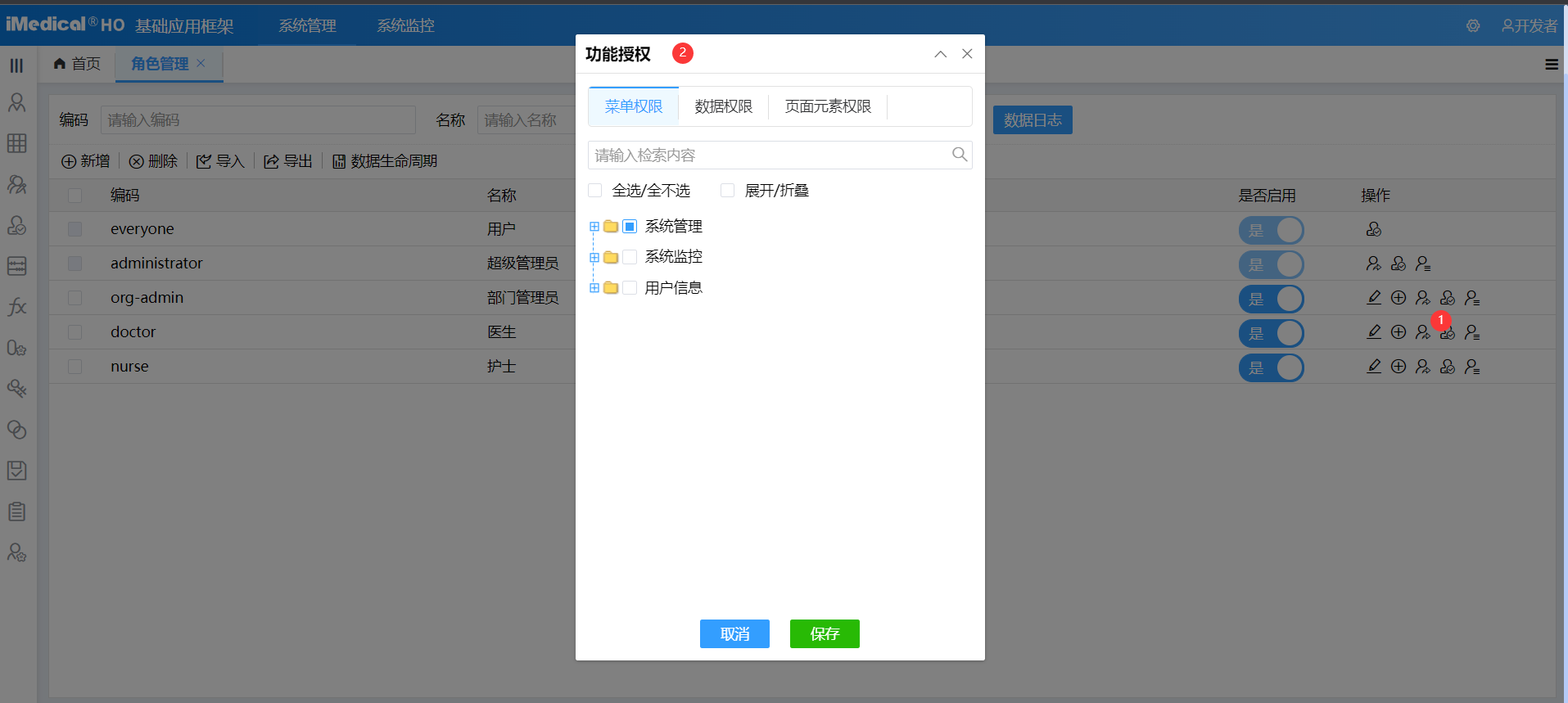
Task: Click the add plus icon in org-admin row
Action: point(1399,298)
